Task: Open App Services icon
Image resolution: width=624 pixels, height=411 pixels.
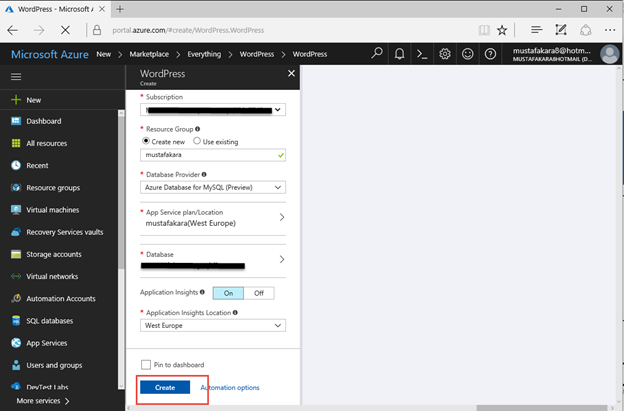Action: tap(16, 343)
